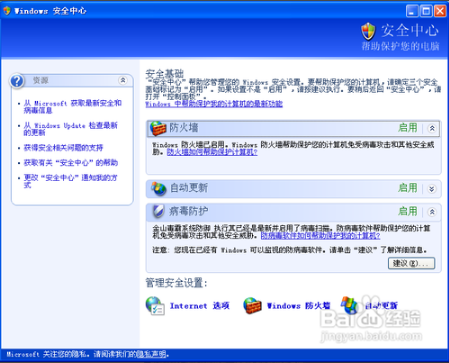
Task: Click the Automatic Updates globe icon
Action: click(x=159, y=188)
